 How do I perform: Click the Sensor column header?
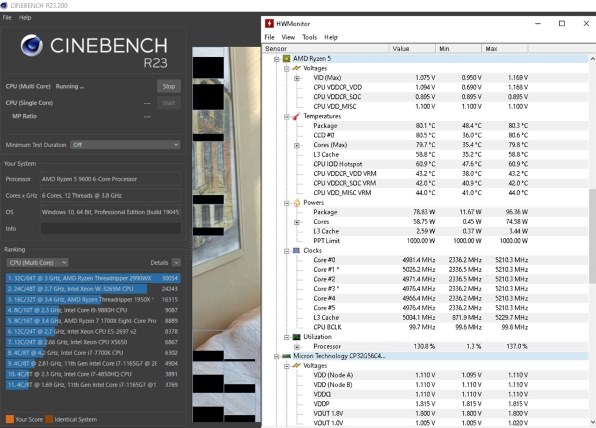tap(325, 49)
